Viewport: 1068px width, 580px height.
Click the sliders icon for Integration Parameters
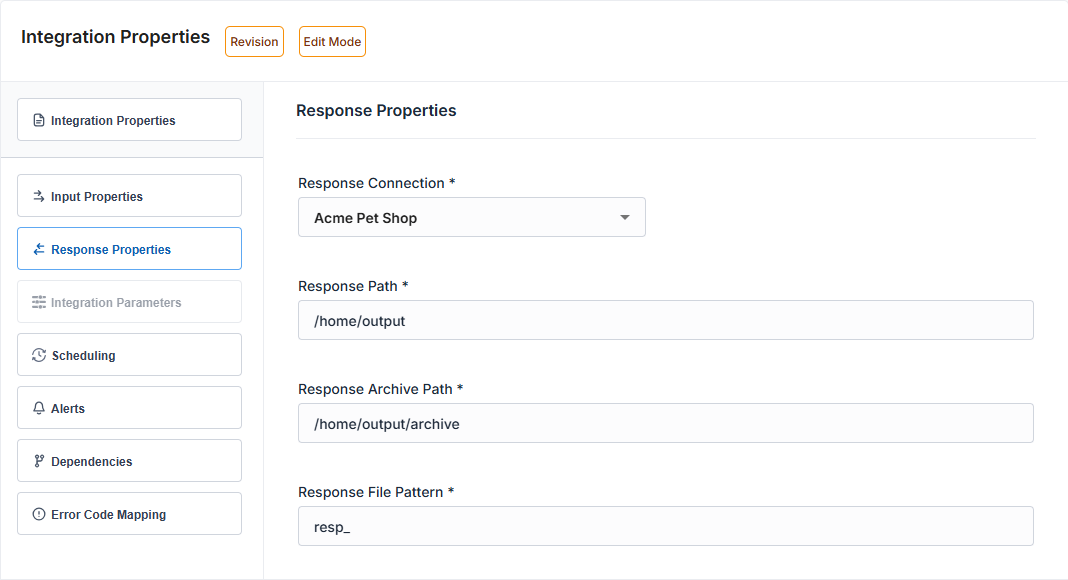coord(39,303)
